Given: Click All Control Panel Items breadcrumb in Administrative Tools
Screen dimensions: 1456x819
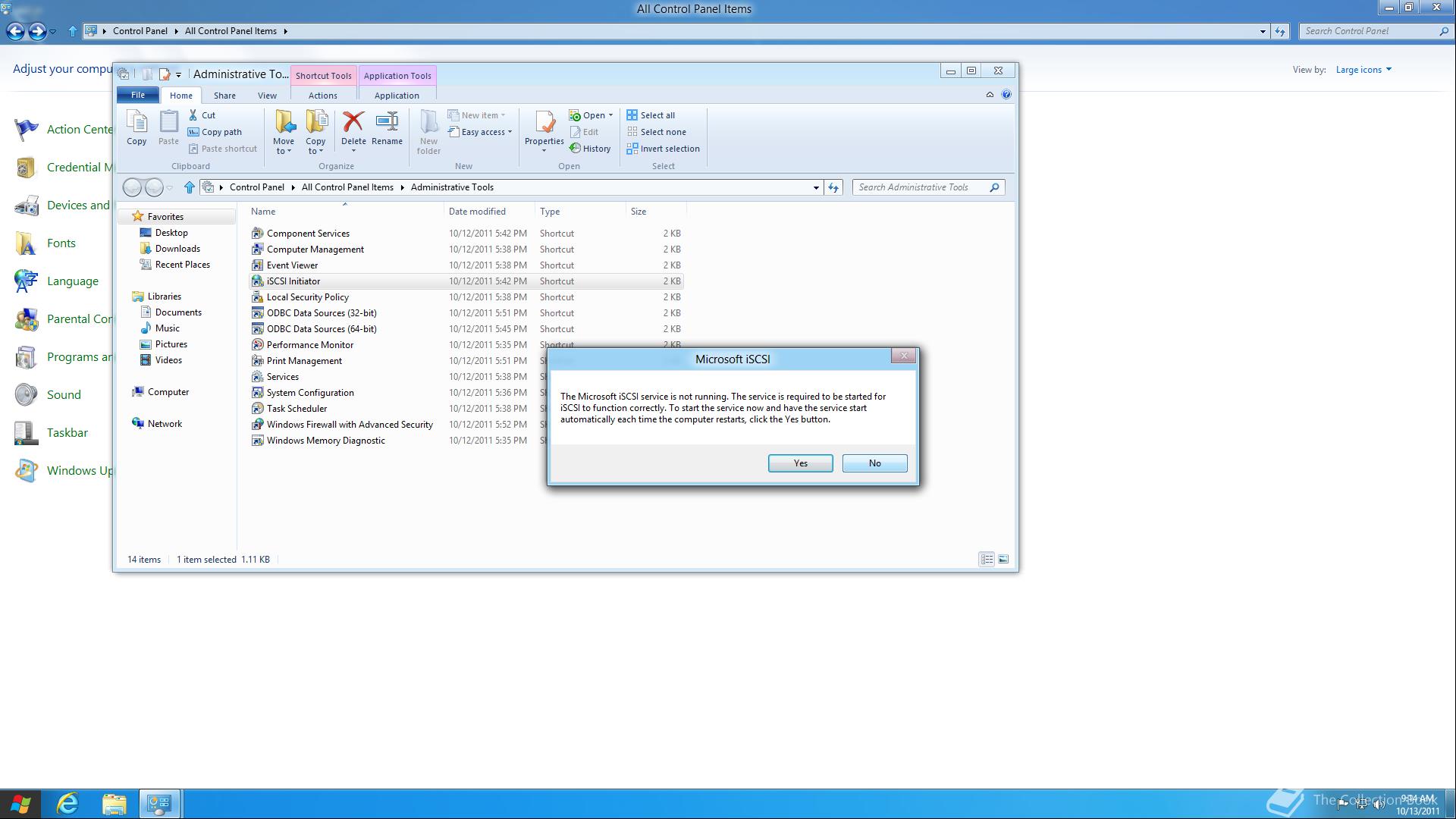Looking at the screenshot, I should click(x=347, y=187).
